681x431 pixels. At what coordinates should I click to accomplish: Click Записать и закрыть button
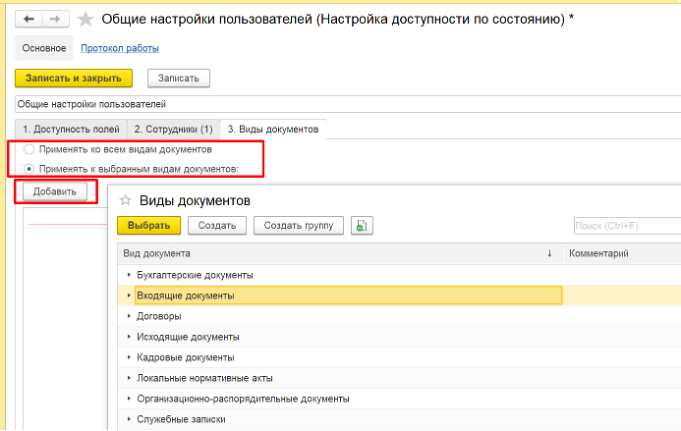point(74,78)
